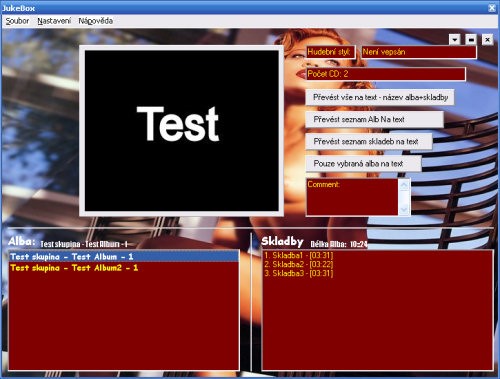Image resolution: width=500 pixels, height=379 pixels.
Task: Click 'Převést seznam Alb Na text' button
Action: tap(375, 119)
